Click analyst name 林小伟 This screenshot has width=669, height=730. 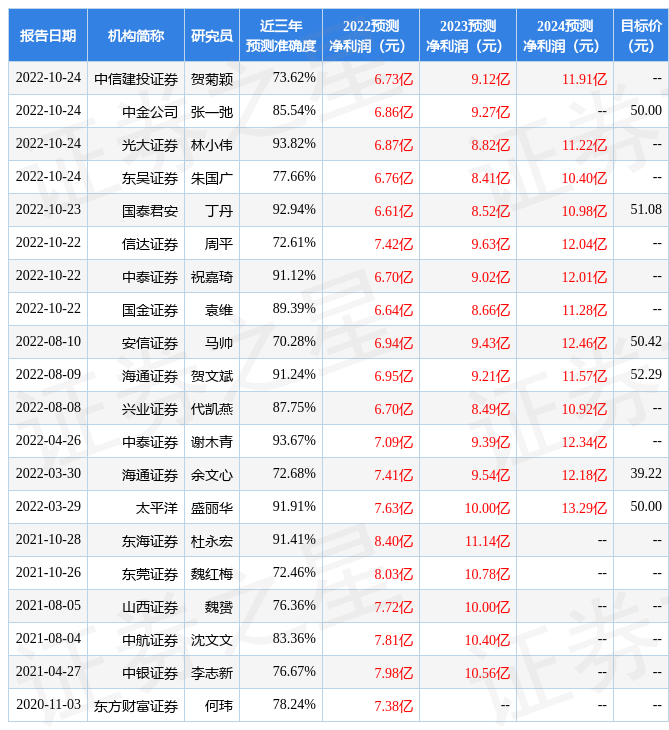(x=212, y=145)
